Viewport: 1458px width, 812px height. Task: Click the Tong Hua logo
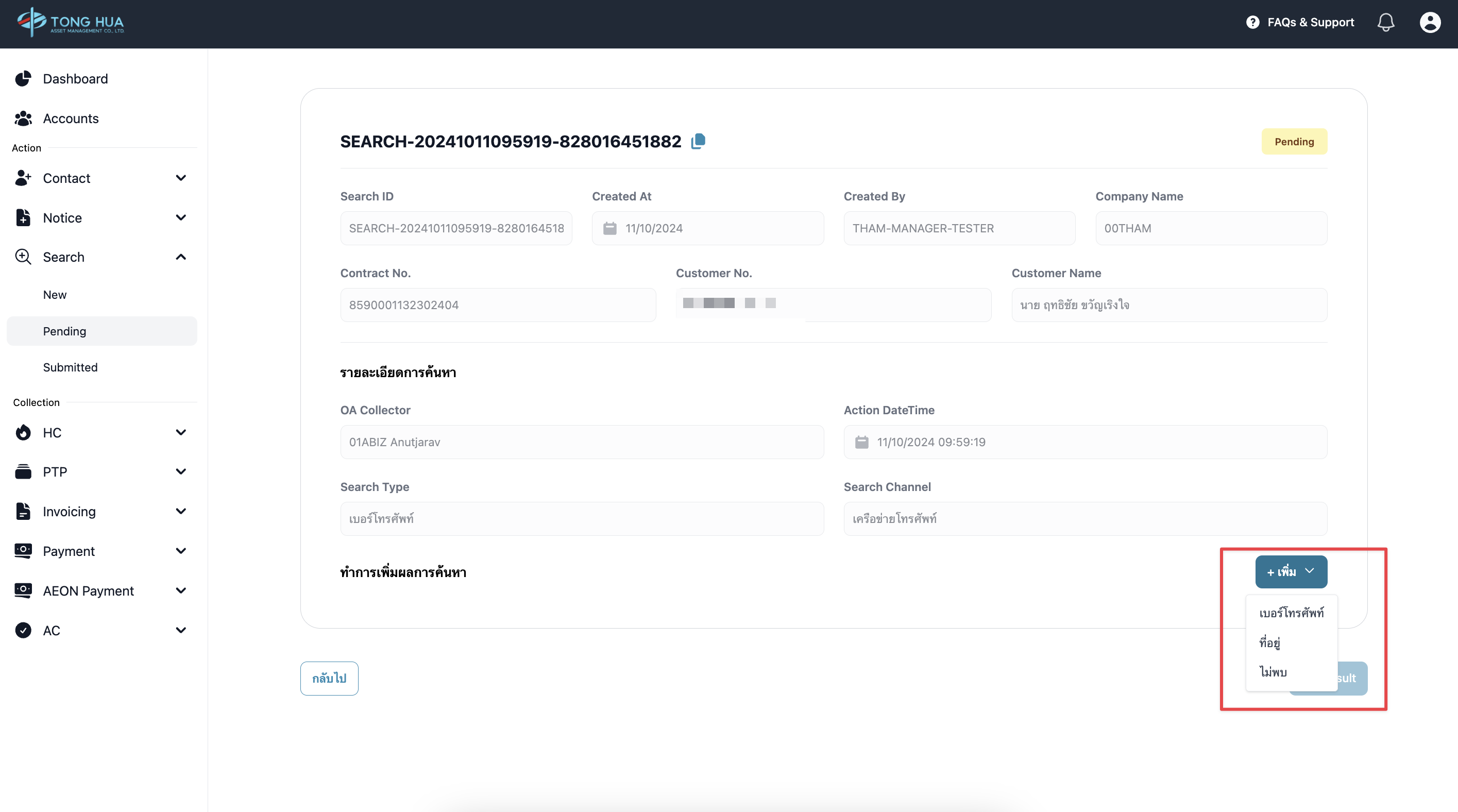tap(71, 22)
